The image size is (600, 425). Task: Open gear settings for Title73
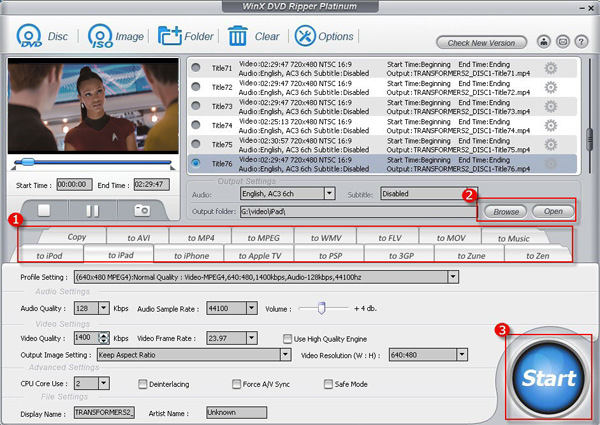[x=551, y=106]
